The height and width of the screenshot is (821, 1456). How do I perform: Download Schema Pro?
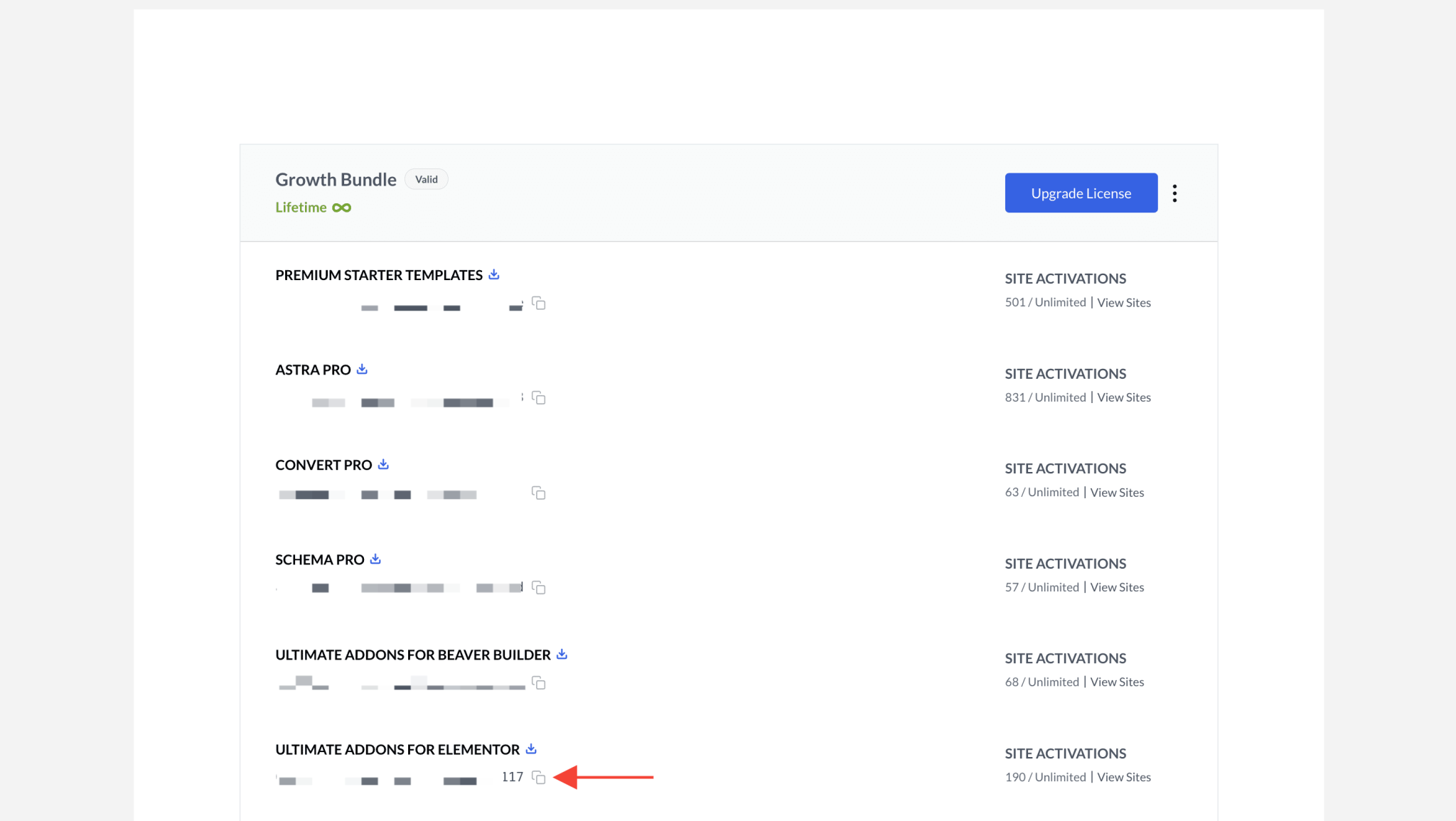pos(375,559)
